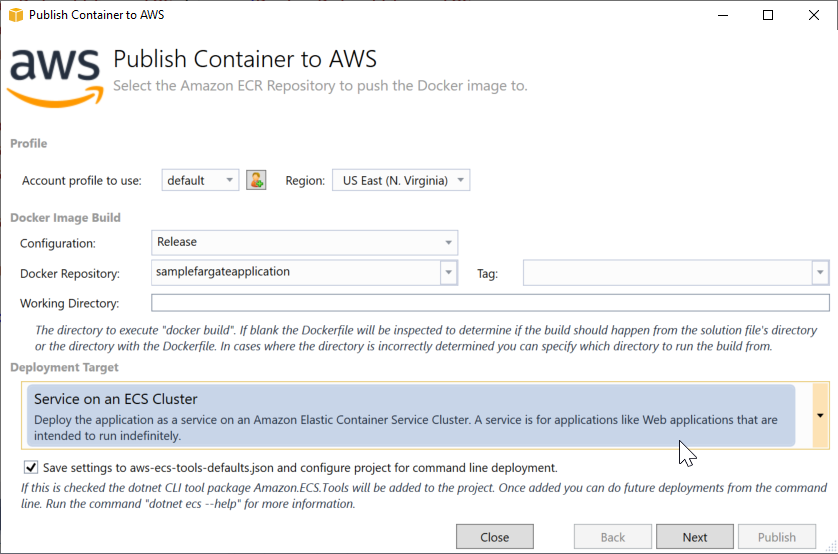Open the Tag dropdown arrow
Image resolution: width=838 pixels, height=554 pixels.
pyautogui.click(x=820, y=273)
